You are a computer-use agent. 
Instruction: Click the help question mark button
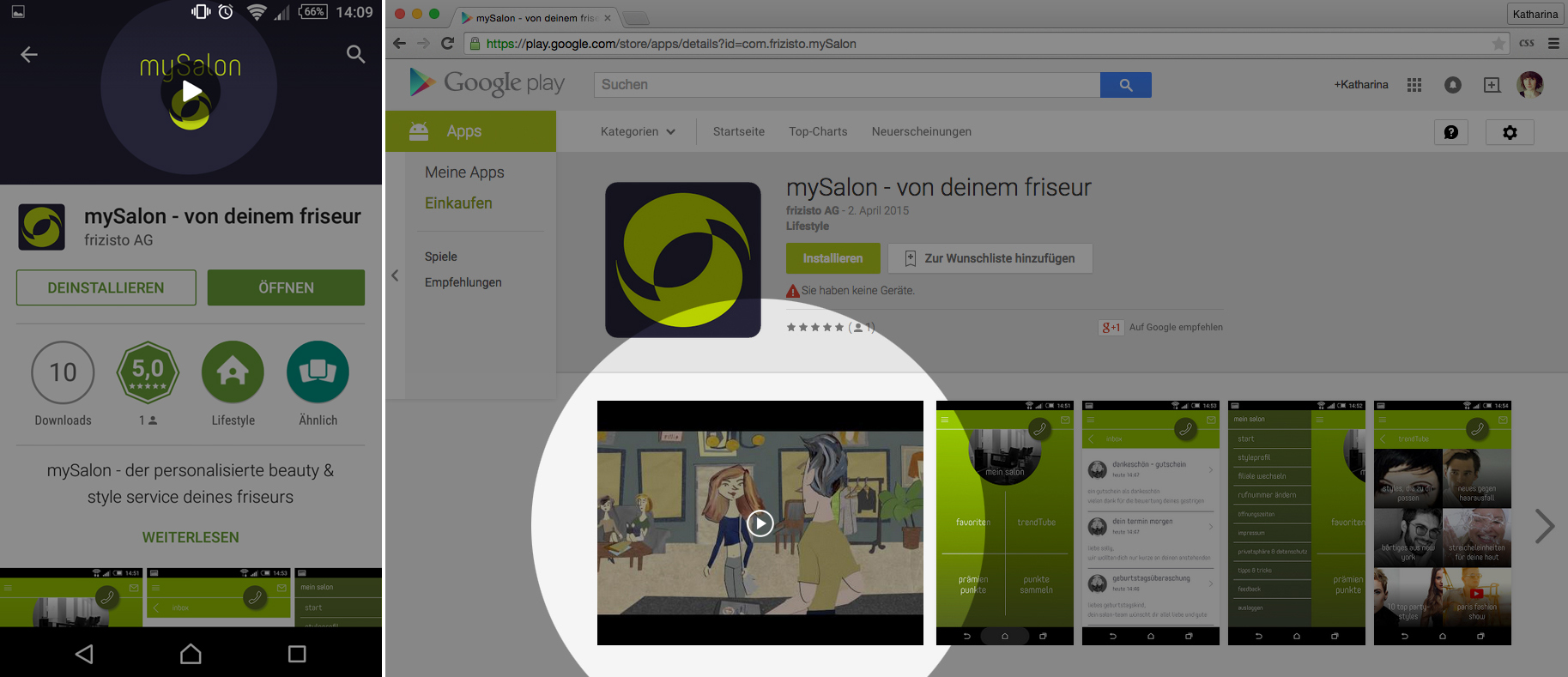click(1451, 132)
